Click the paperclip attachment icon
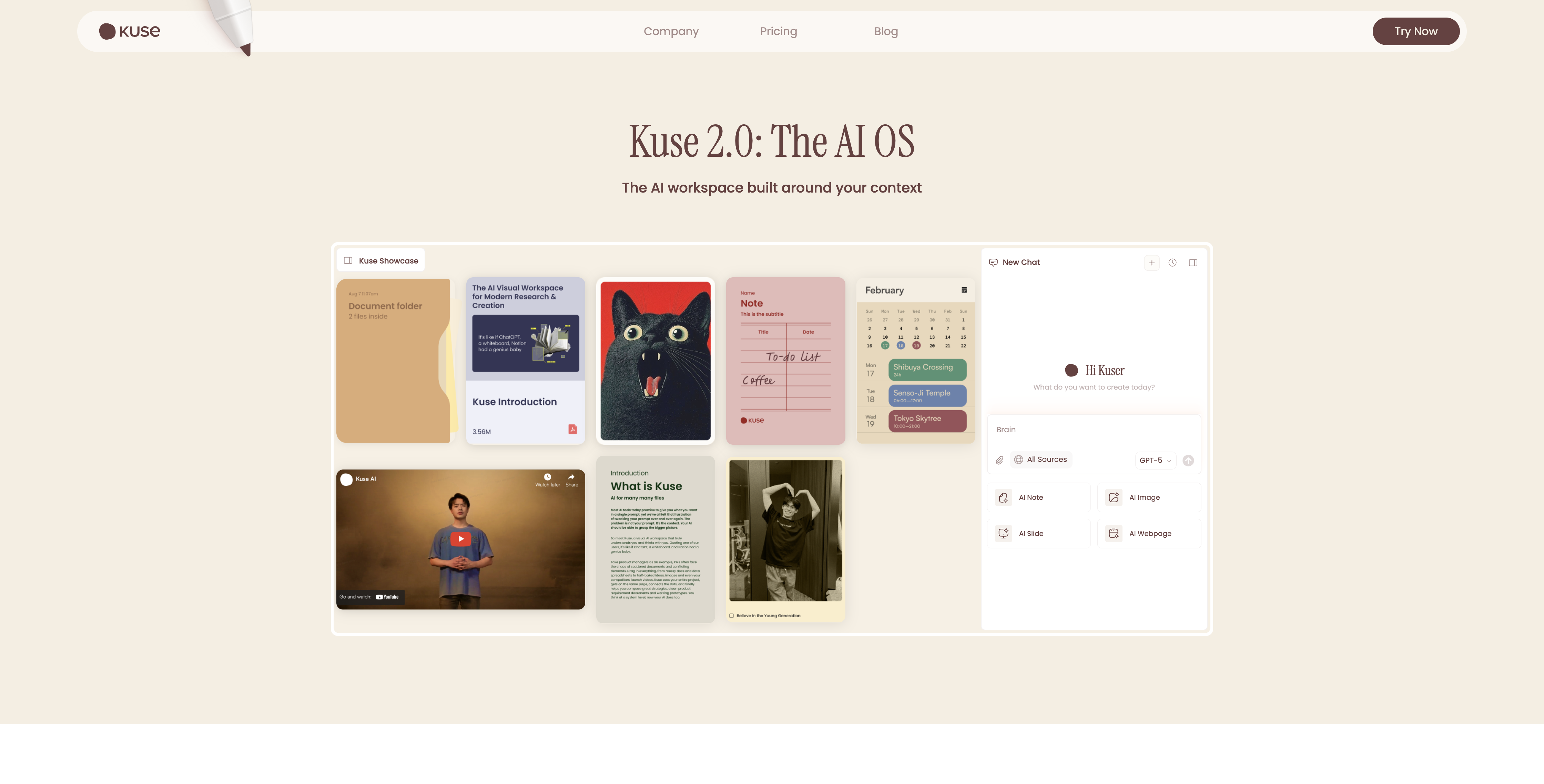 [999, 461]
